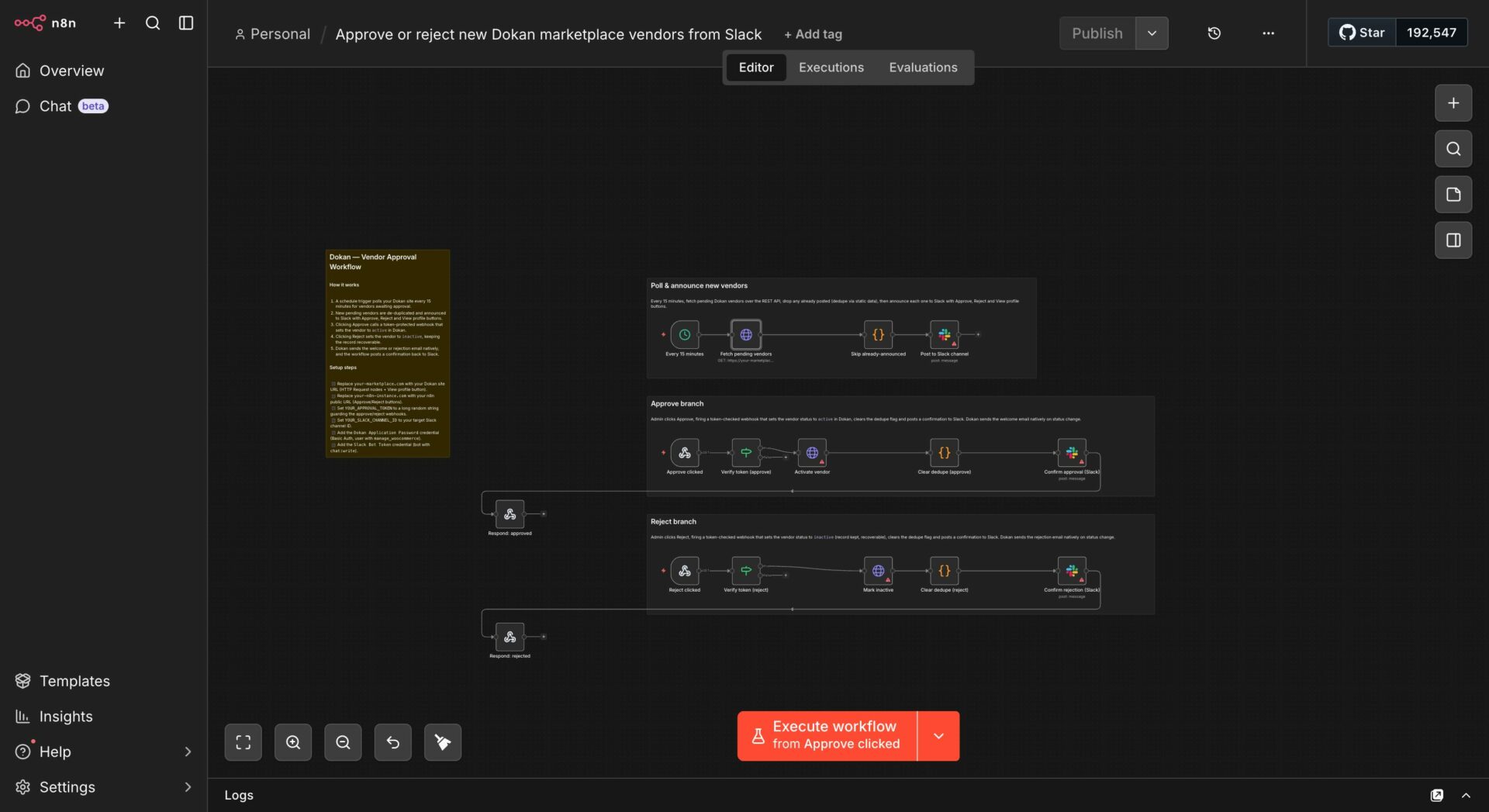Select the Activate vendor node

812,453
